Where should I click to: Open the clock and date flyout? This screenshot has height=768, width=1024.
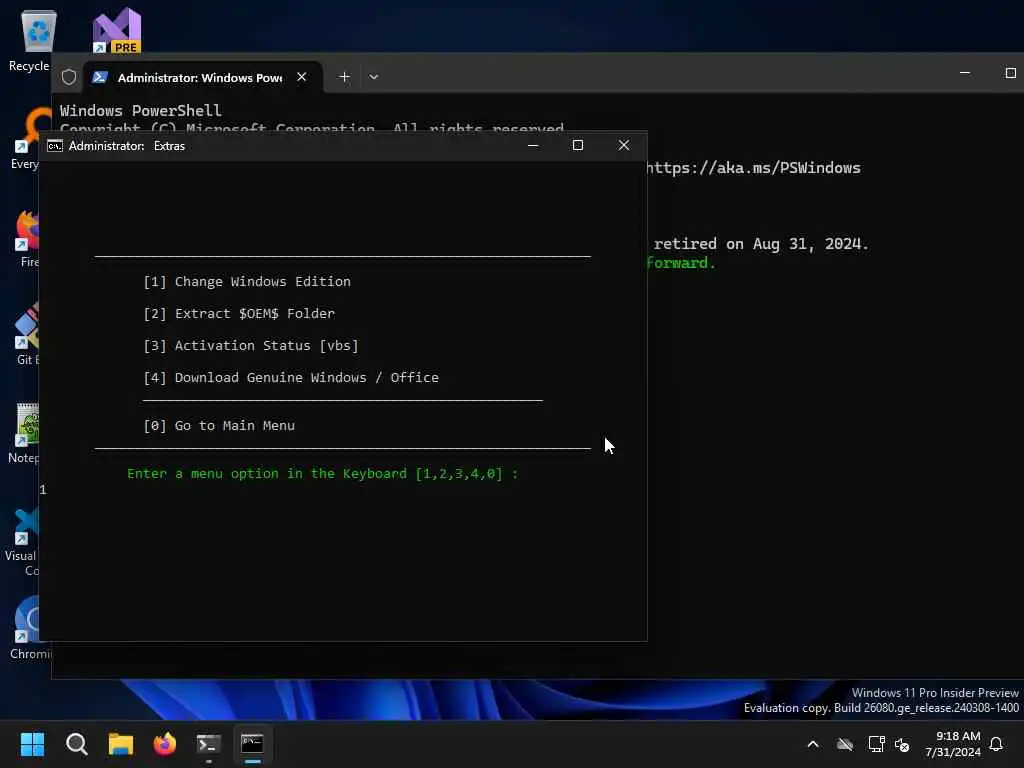point(953,744)
